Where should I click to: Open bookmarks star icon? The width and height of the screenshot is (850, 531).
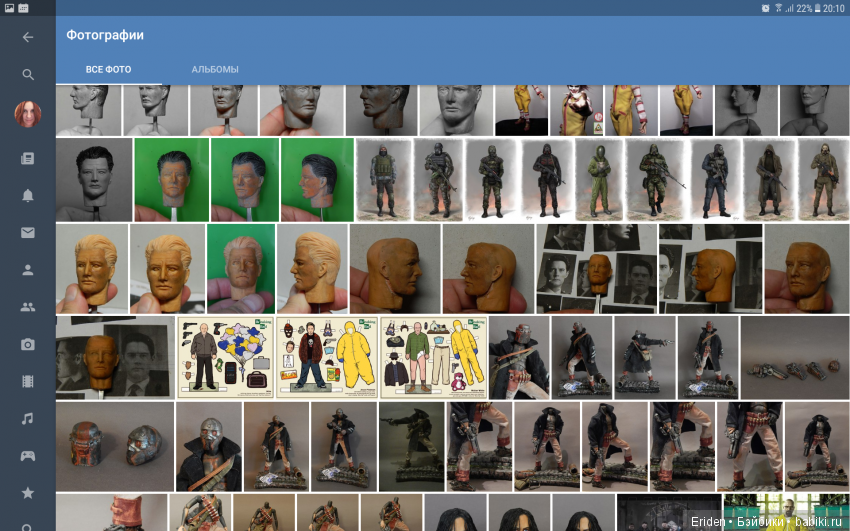pos(28,493)
